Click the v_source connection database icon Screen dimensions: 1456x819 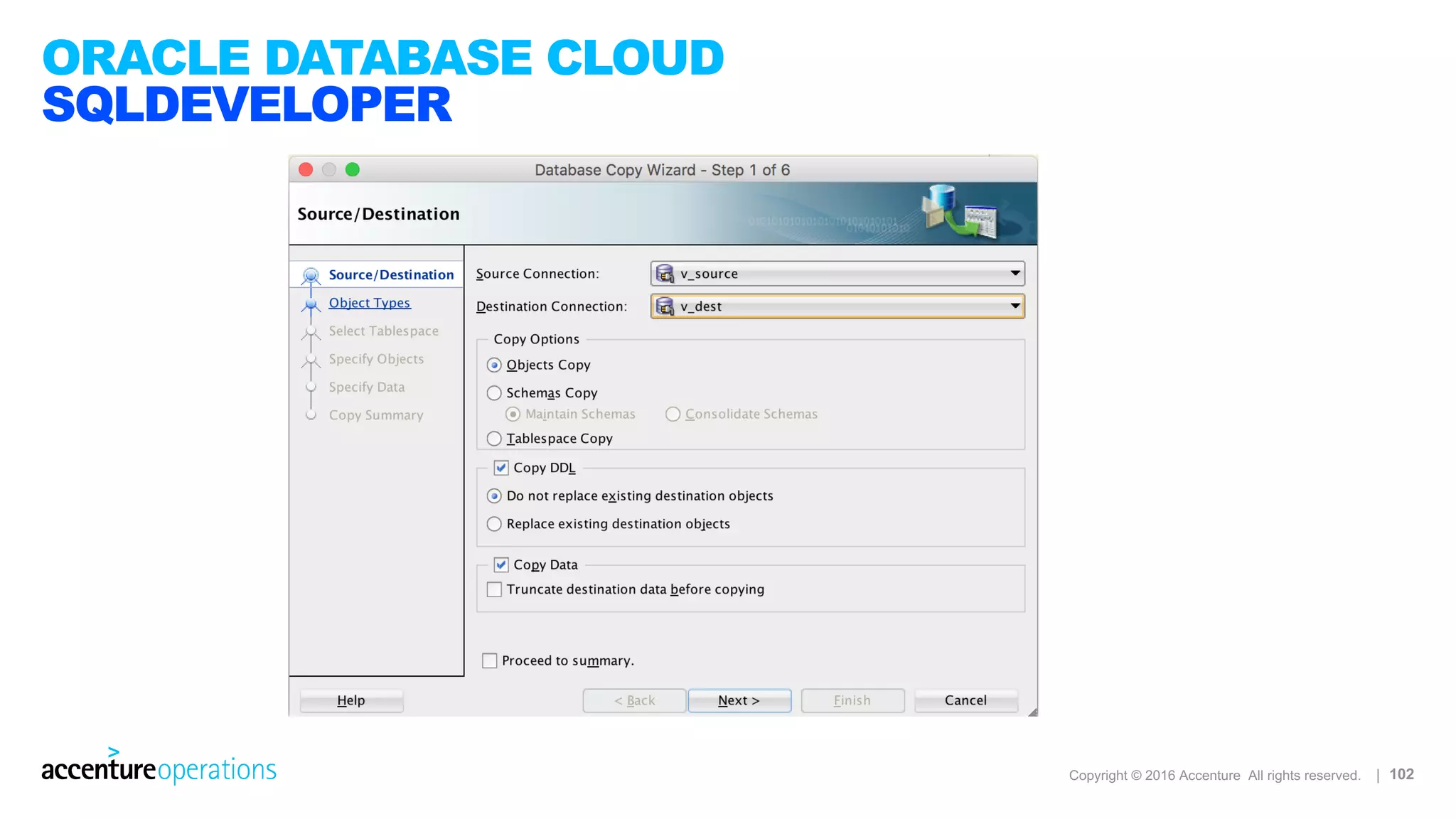[x=665, y=274]
